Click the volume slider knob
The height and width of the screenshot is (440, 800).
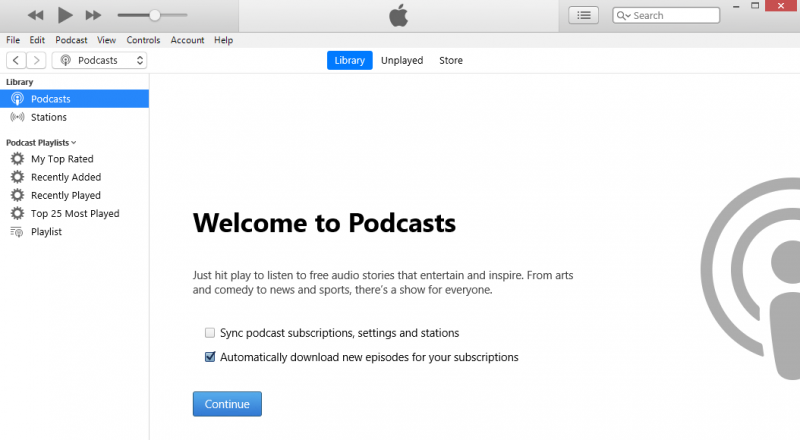pos(155,15)
